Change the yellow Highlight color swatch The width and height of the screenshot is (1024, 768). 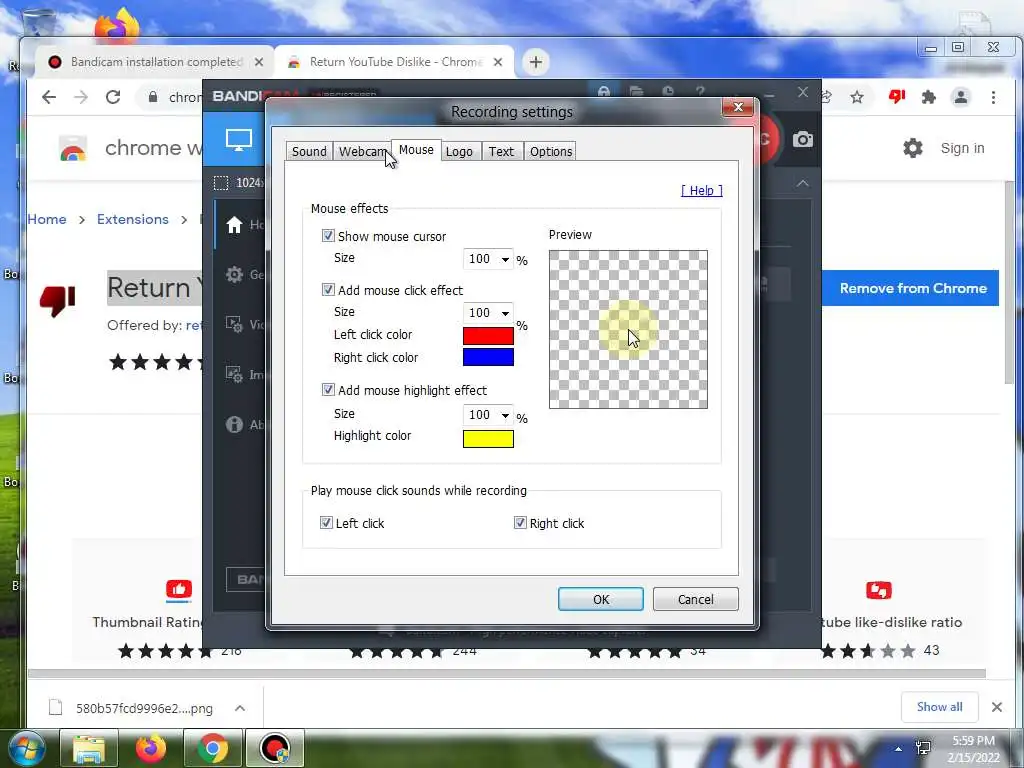click(488, 439)
